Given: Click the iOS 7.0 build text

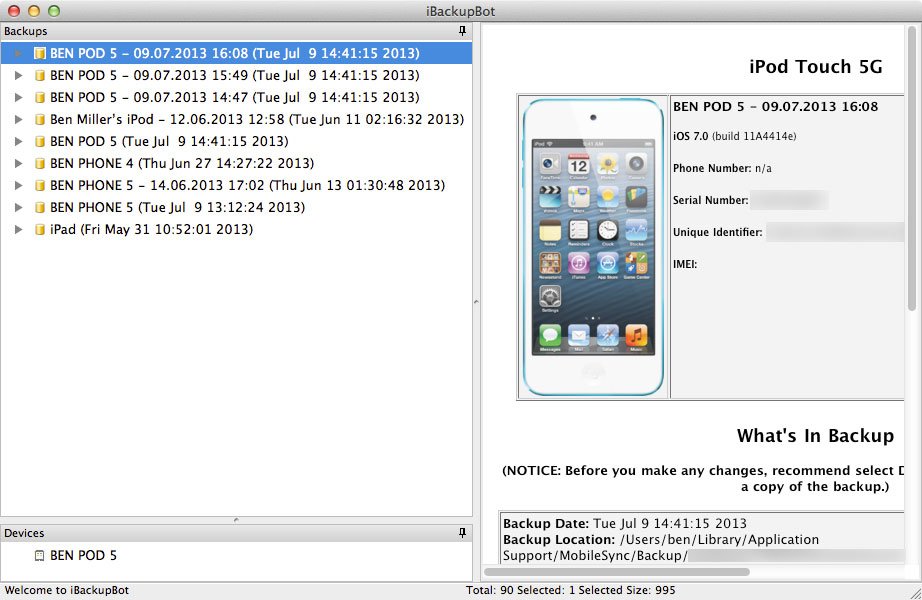Looking at the screenshot, I should 734,136.
